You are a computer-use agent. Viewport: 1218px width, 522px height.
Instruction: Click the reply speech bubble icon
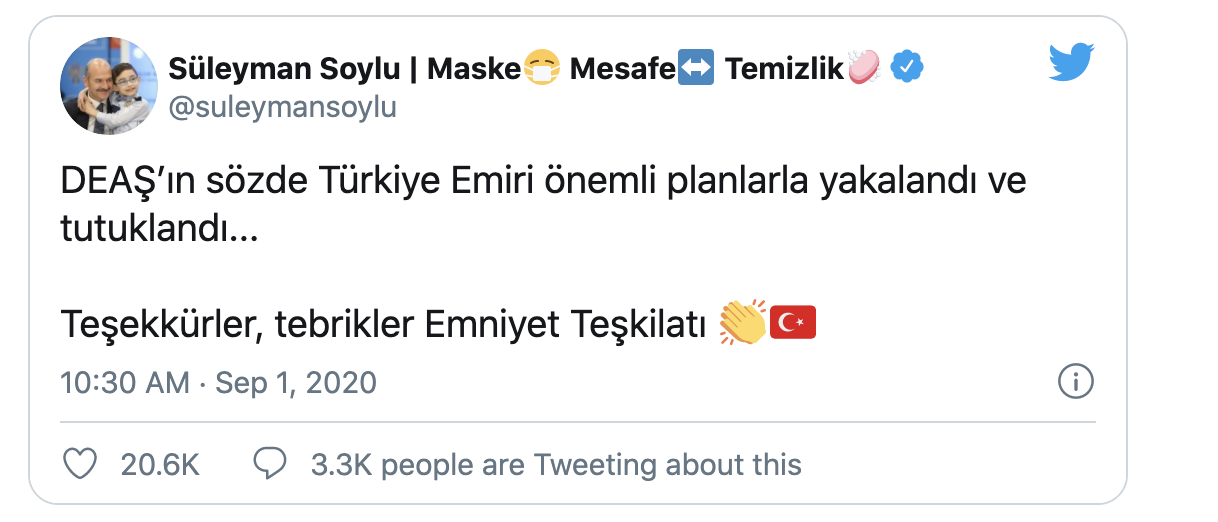click(270, 463)
